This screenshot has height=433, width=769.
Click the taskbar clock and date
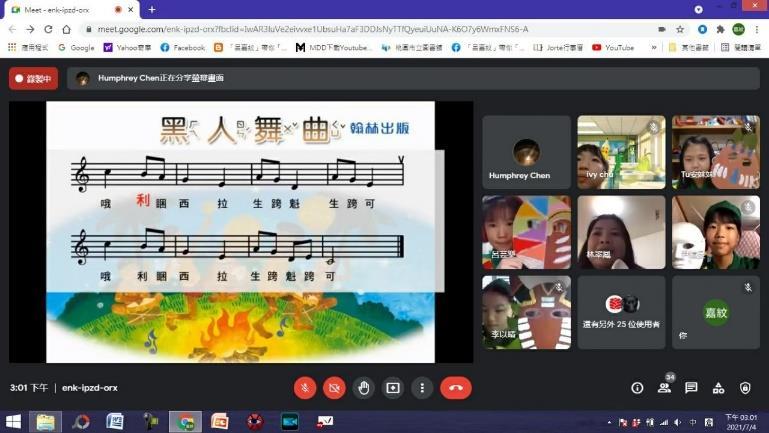point(741,422)
